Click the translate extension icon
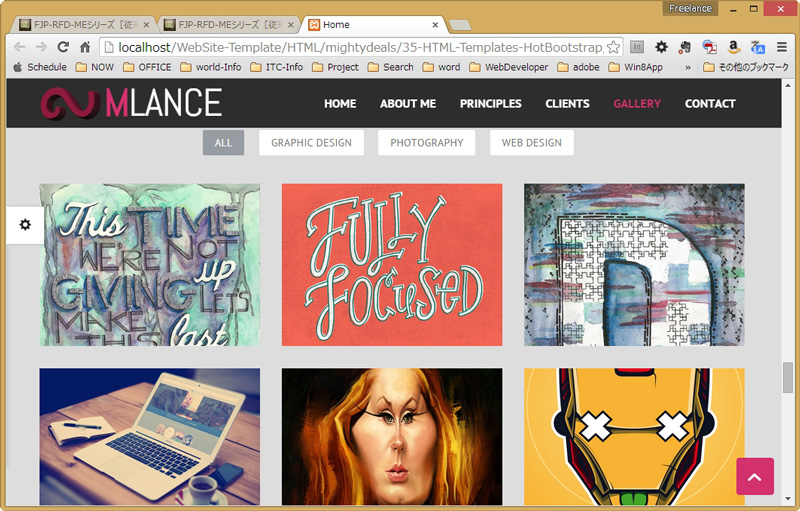This screenshot has height=511, width=800. coord(758,47)
